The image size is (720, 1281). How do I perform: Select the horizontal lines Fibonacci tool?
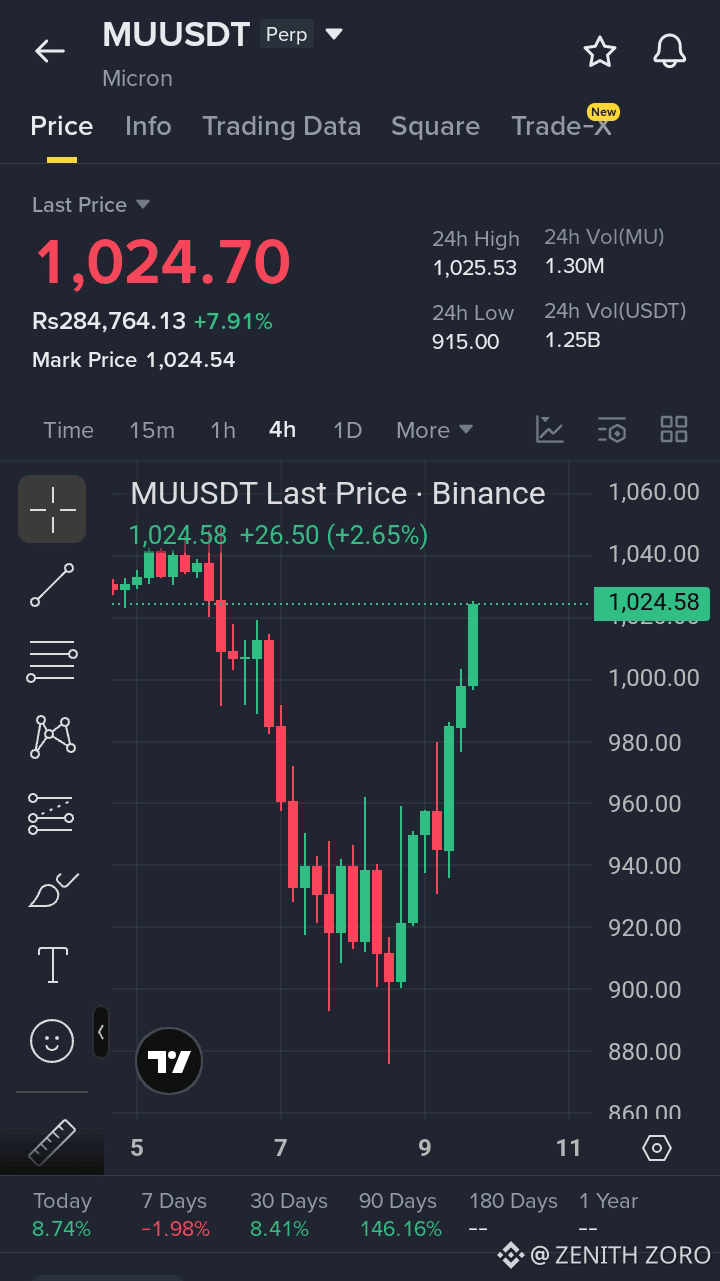(52, 661)
